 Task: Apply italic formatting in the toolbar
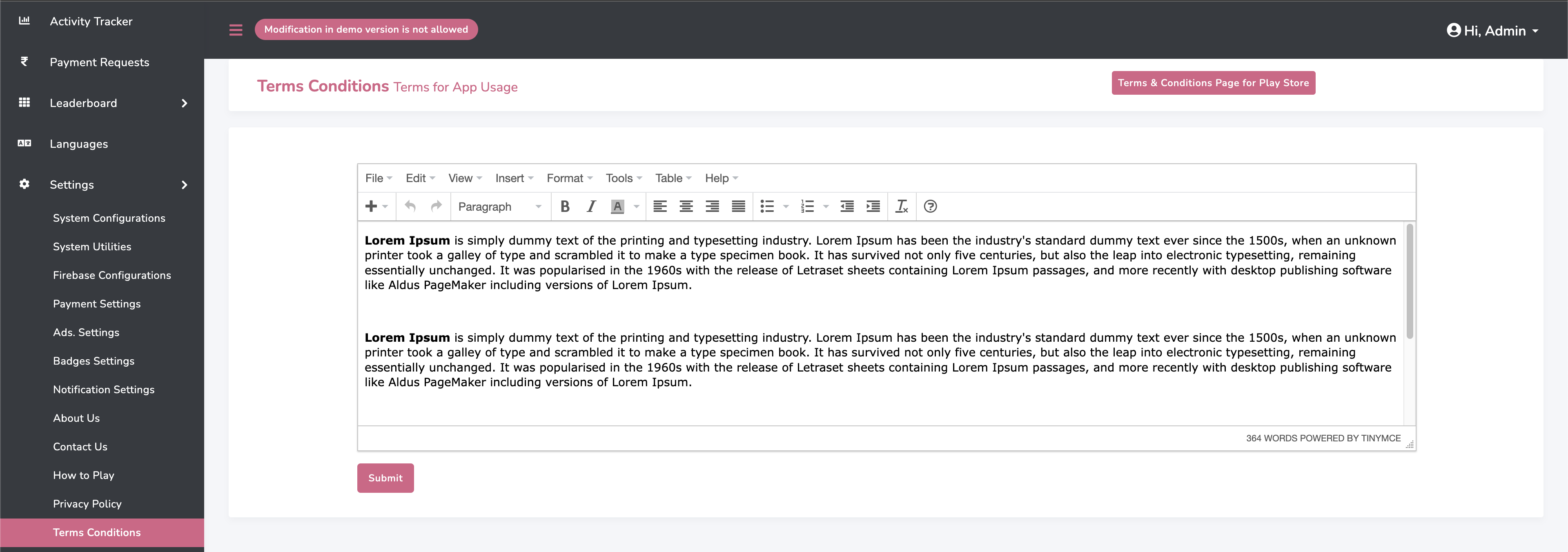pos(590,206)
